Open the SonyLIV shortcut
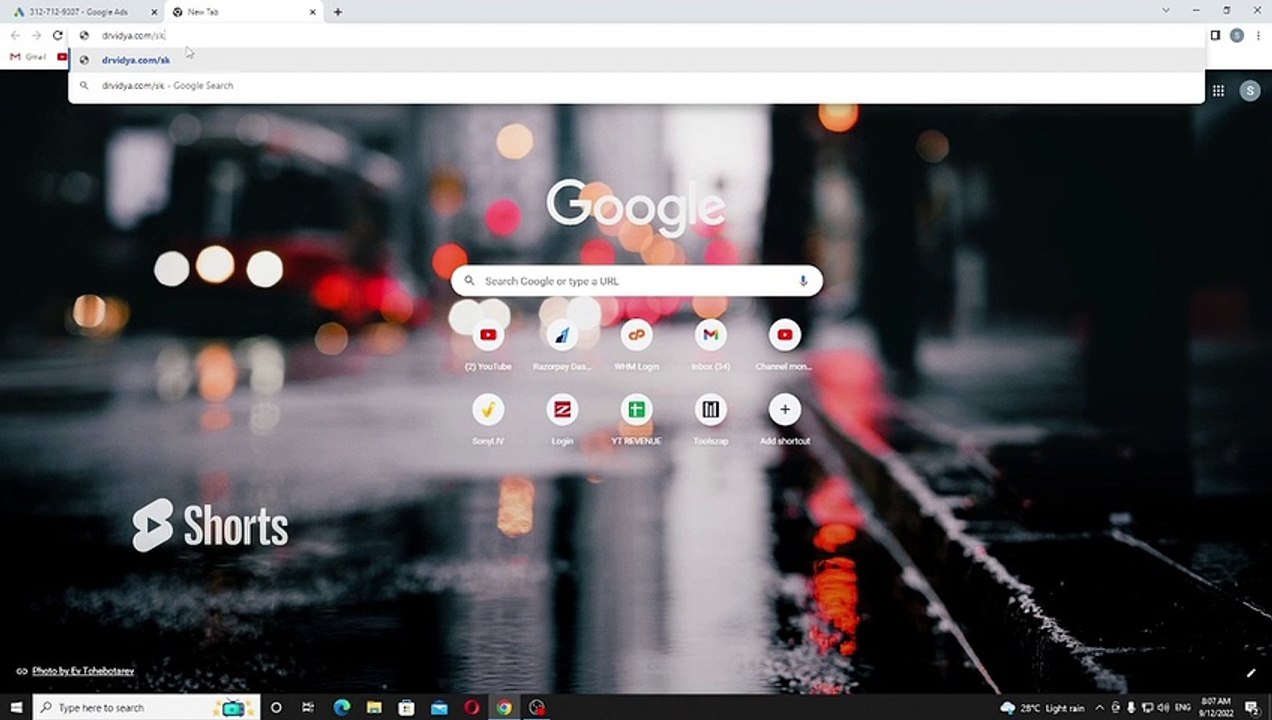The image size is (1272, 720). click(488, 420)
